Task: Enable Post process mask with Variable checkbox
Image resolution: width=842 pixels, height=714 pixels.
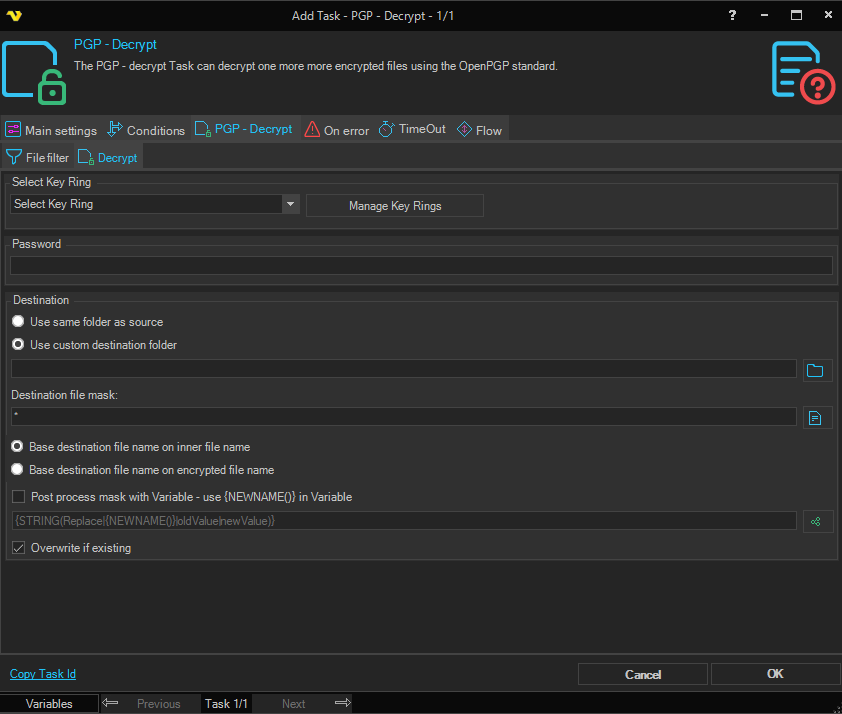Action: pos(18,496)
